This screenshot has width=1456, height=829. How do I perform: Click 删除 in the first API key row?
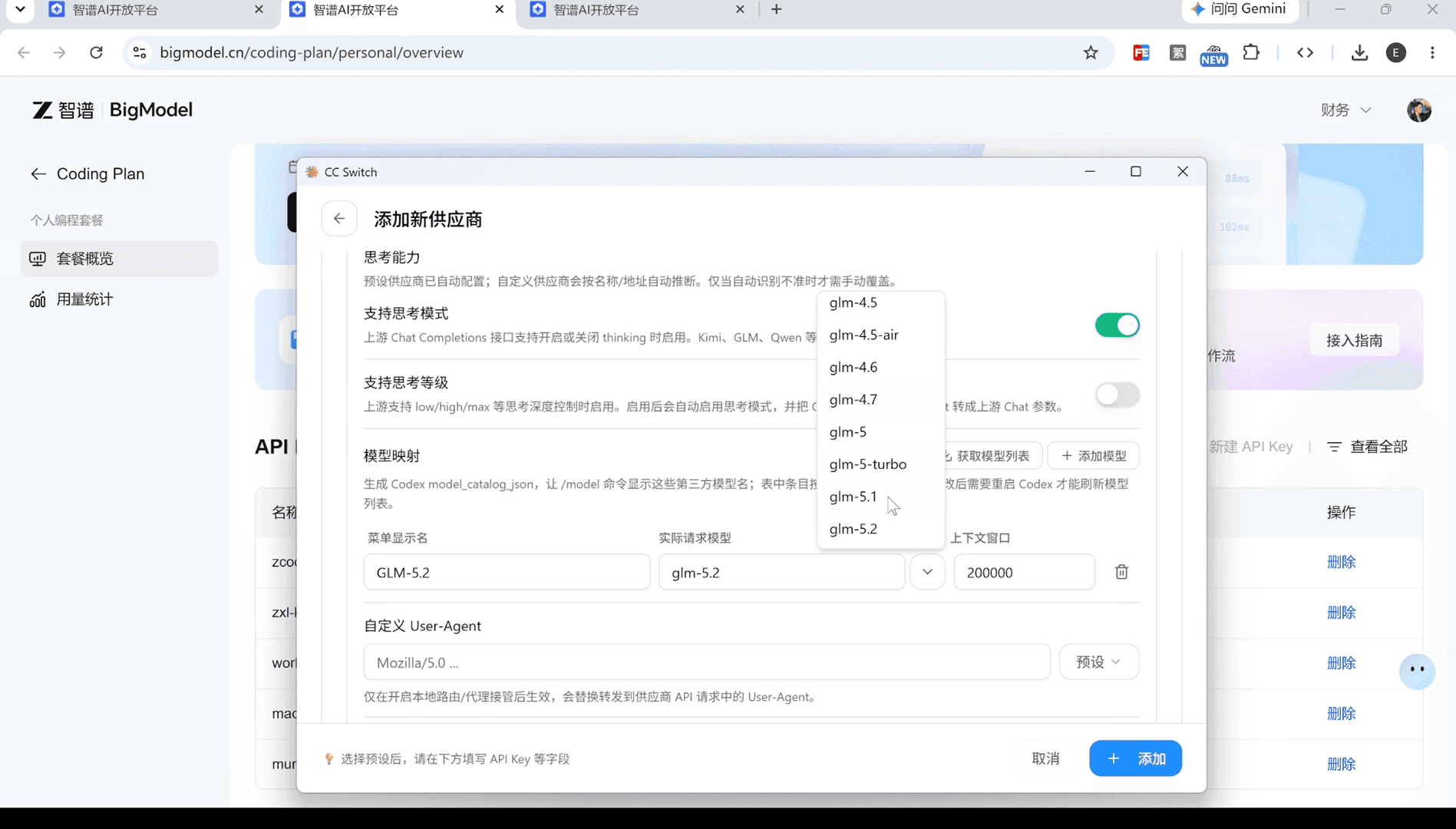point(1341,562)
